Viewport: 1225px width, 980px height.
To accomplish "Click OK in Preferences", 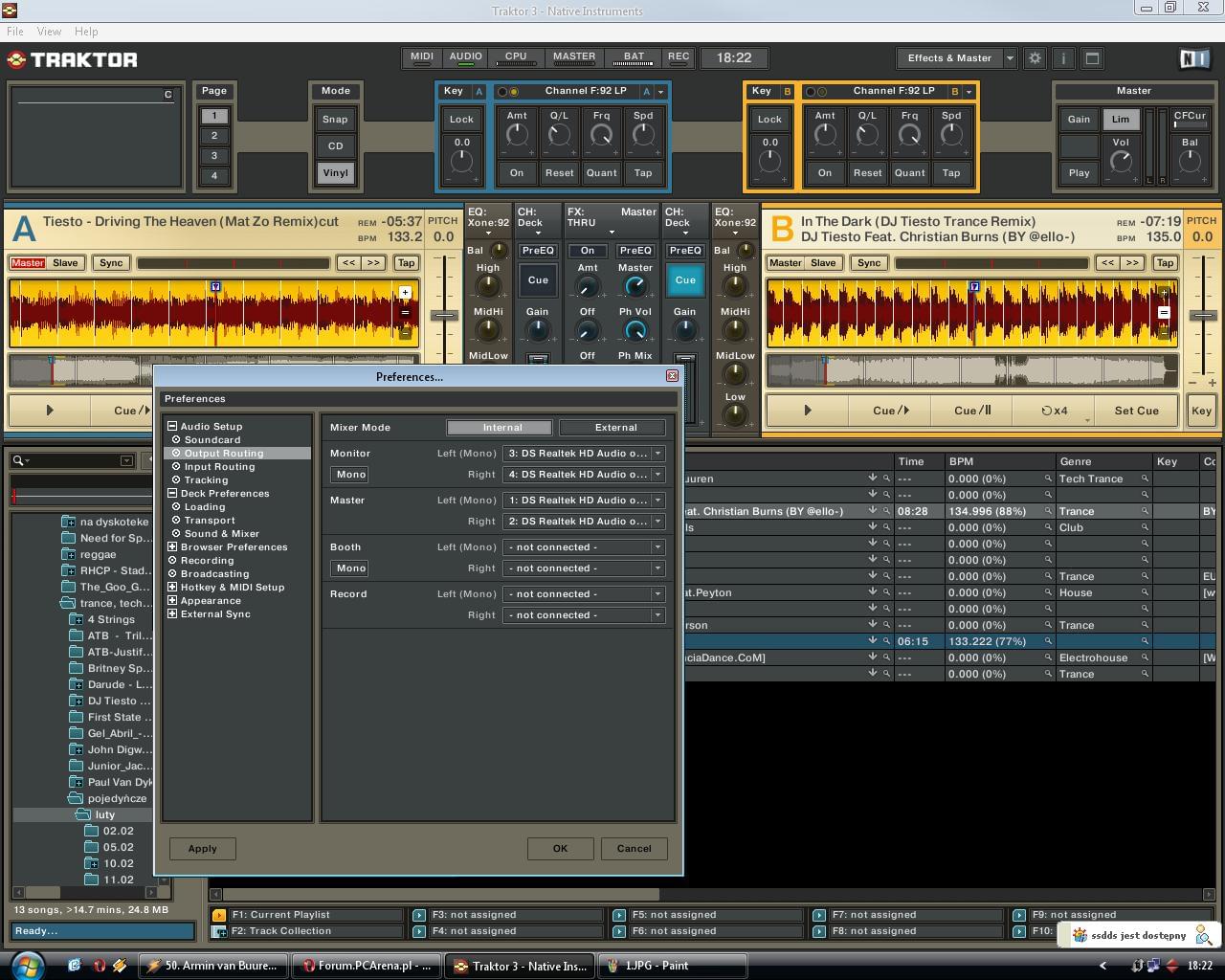I will click(x=560, y=849).
